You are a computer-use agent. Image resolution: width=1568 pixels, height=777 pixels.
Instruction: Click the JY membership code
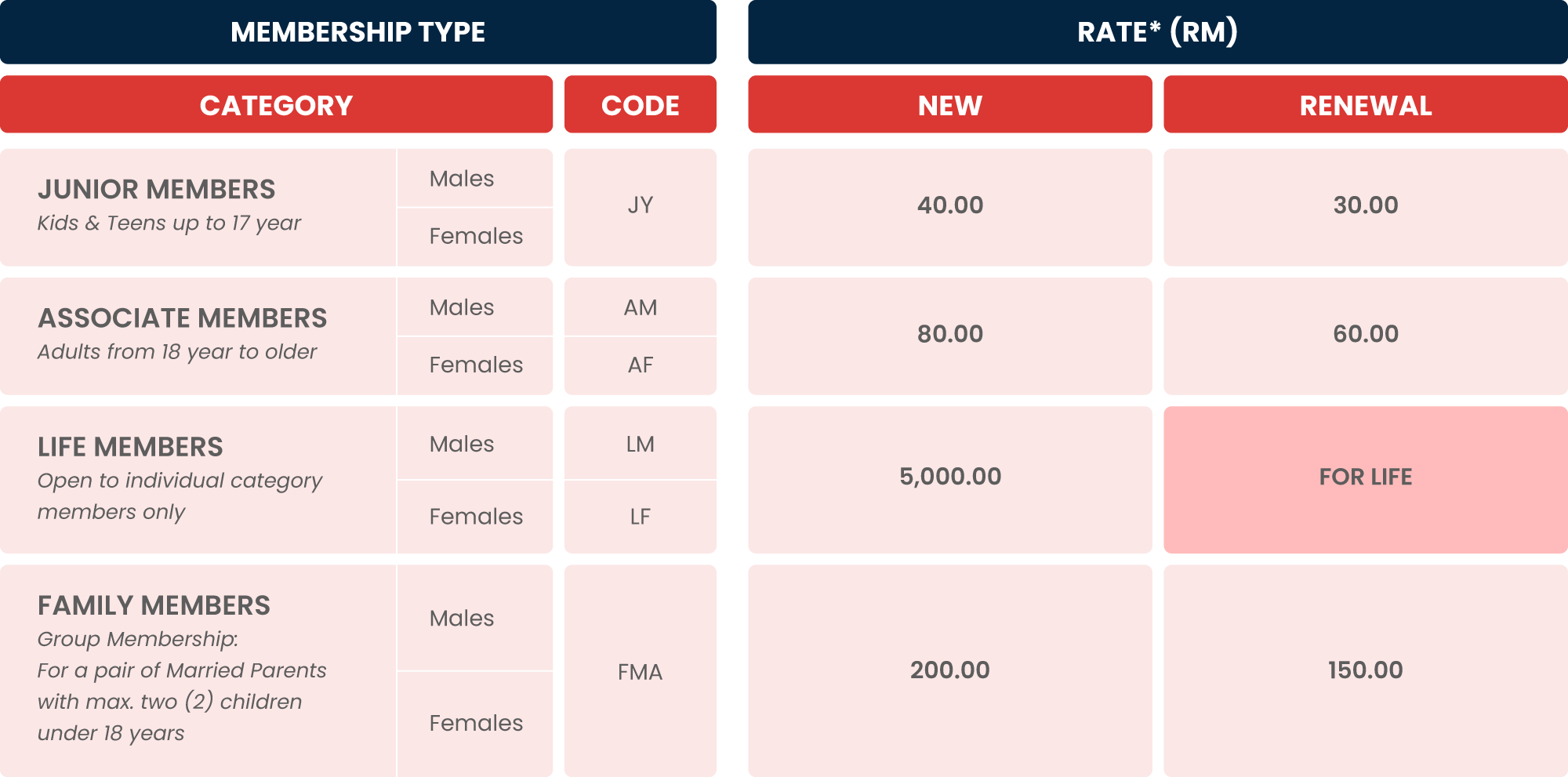click(x=641, y=205)
